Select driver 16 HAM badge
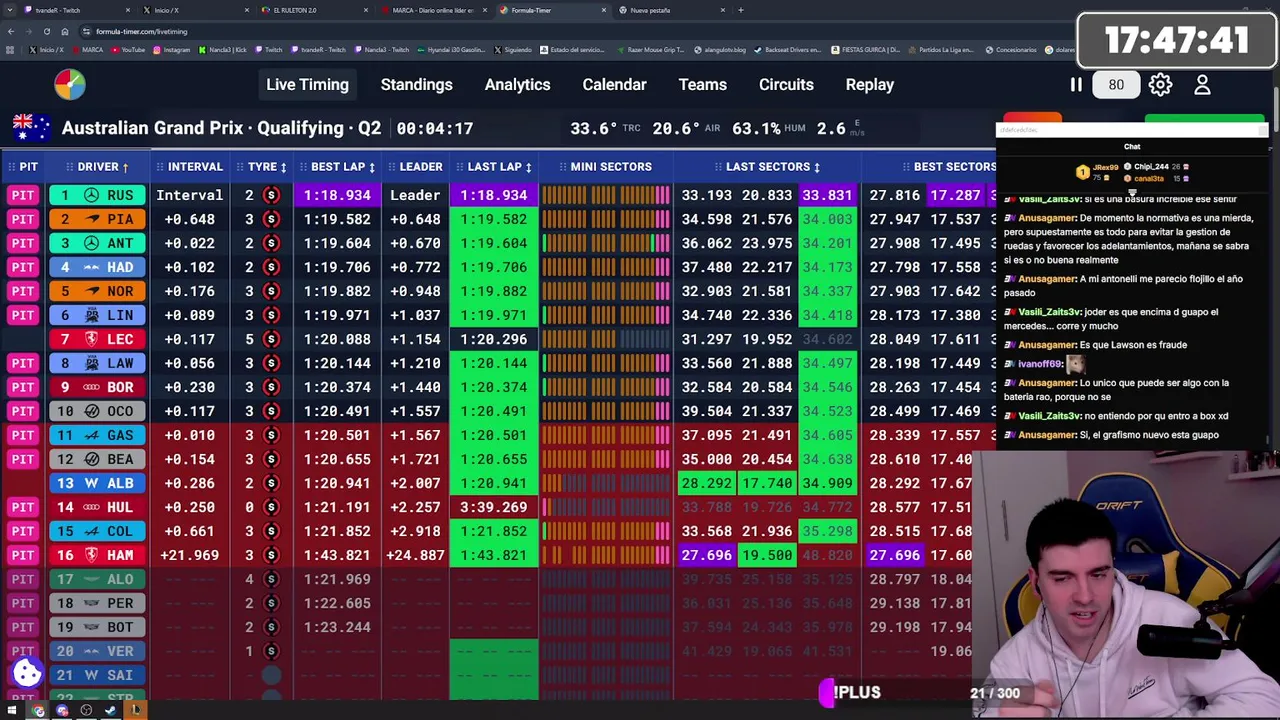This screenshot has height=720, width=1280. click(97, 555)
